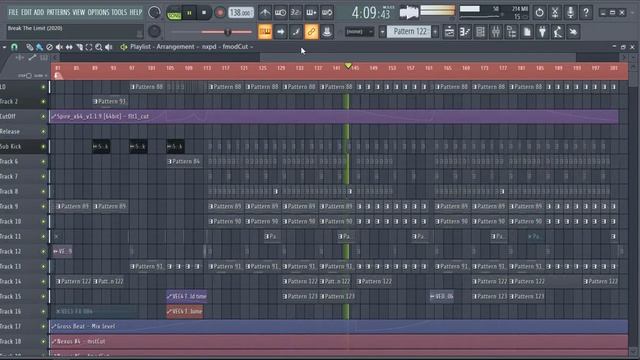Image resolution: width=640 pixels, height=360 pixels.
Task: Select the Slip tool in Playlist
Action: click(69, 47)
